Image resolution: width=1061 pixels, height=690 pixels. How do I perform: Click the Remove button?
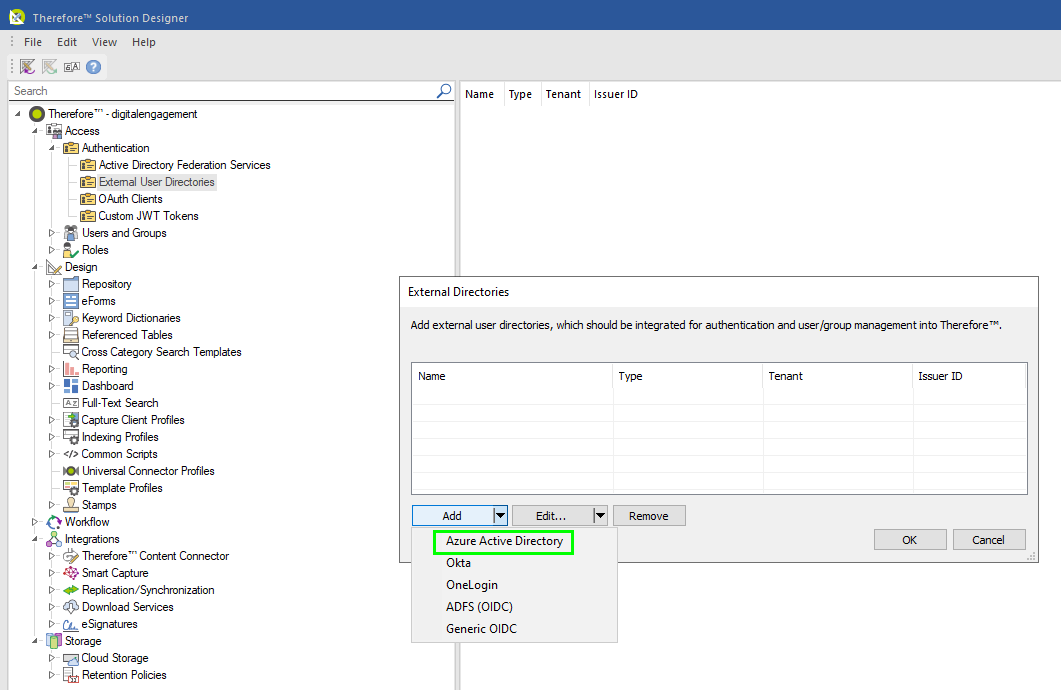pos(649,515)
